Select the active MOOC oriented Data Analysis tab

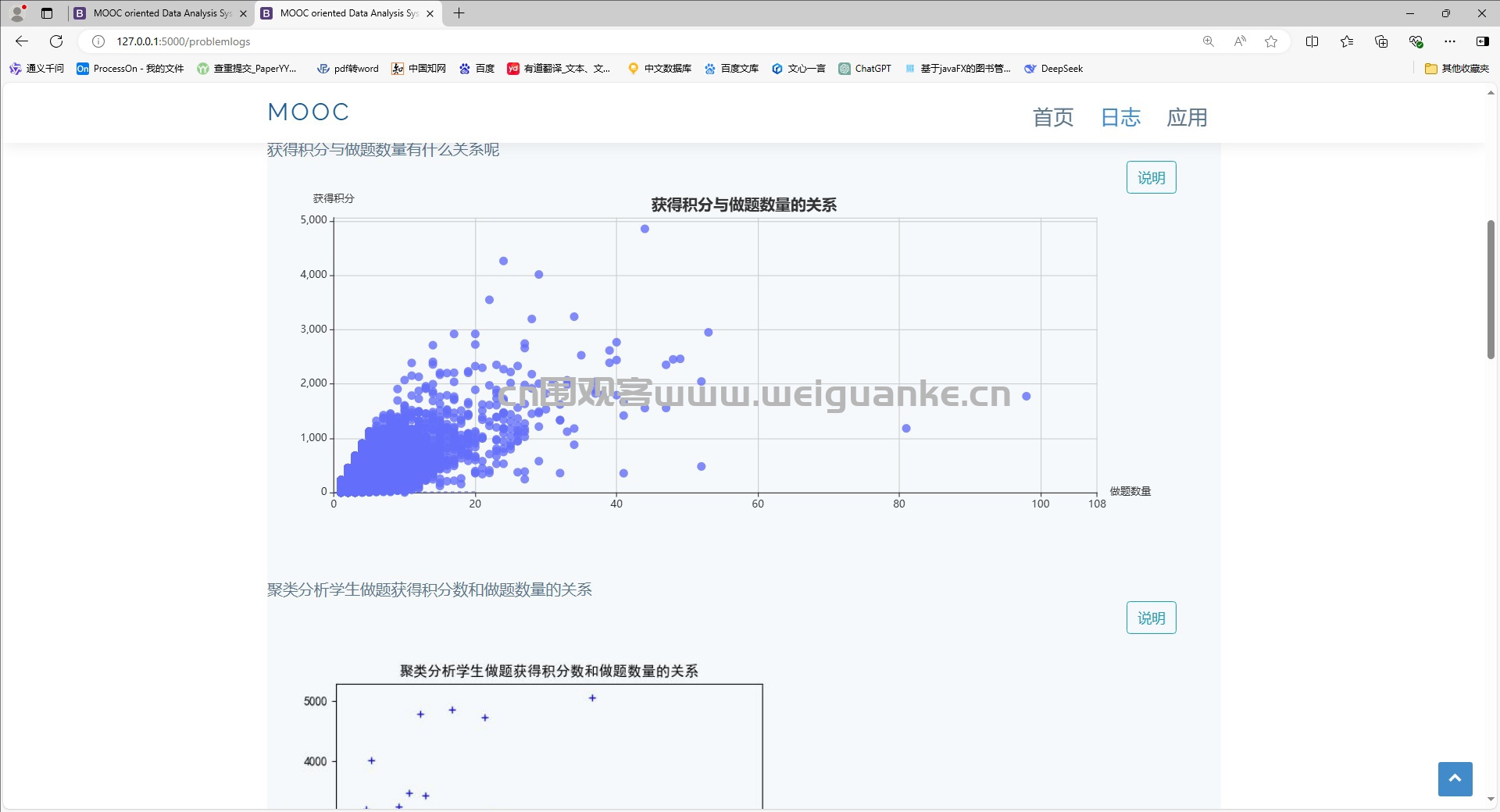pos(348,13)
